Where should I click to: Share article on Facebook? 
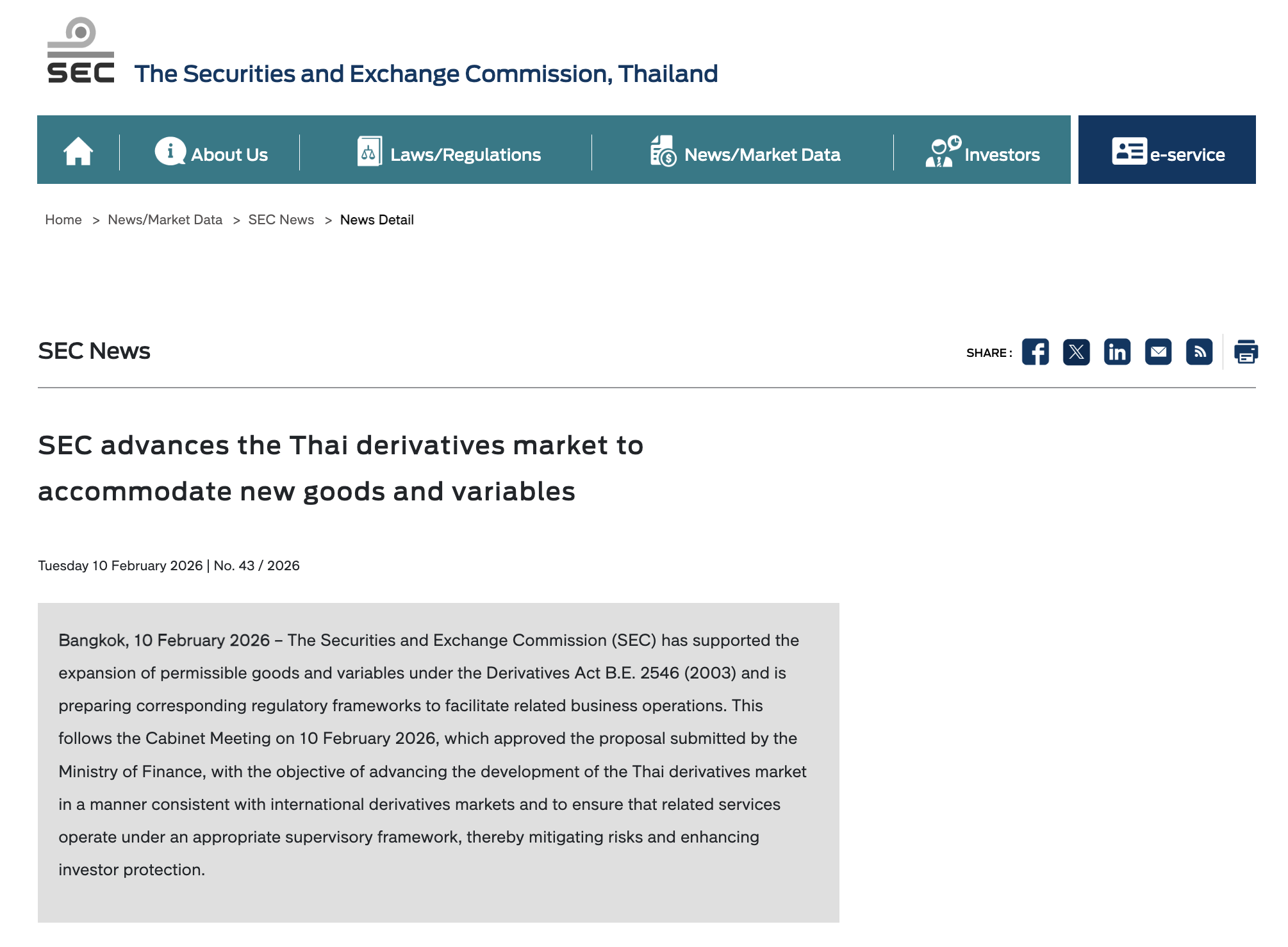click(x=1035, y=352)
